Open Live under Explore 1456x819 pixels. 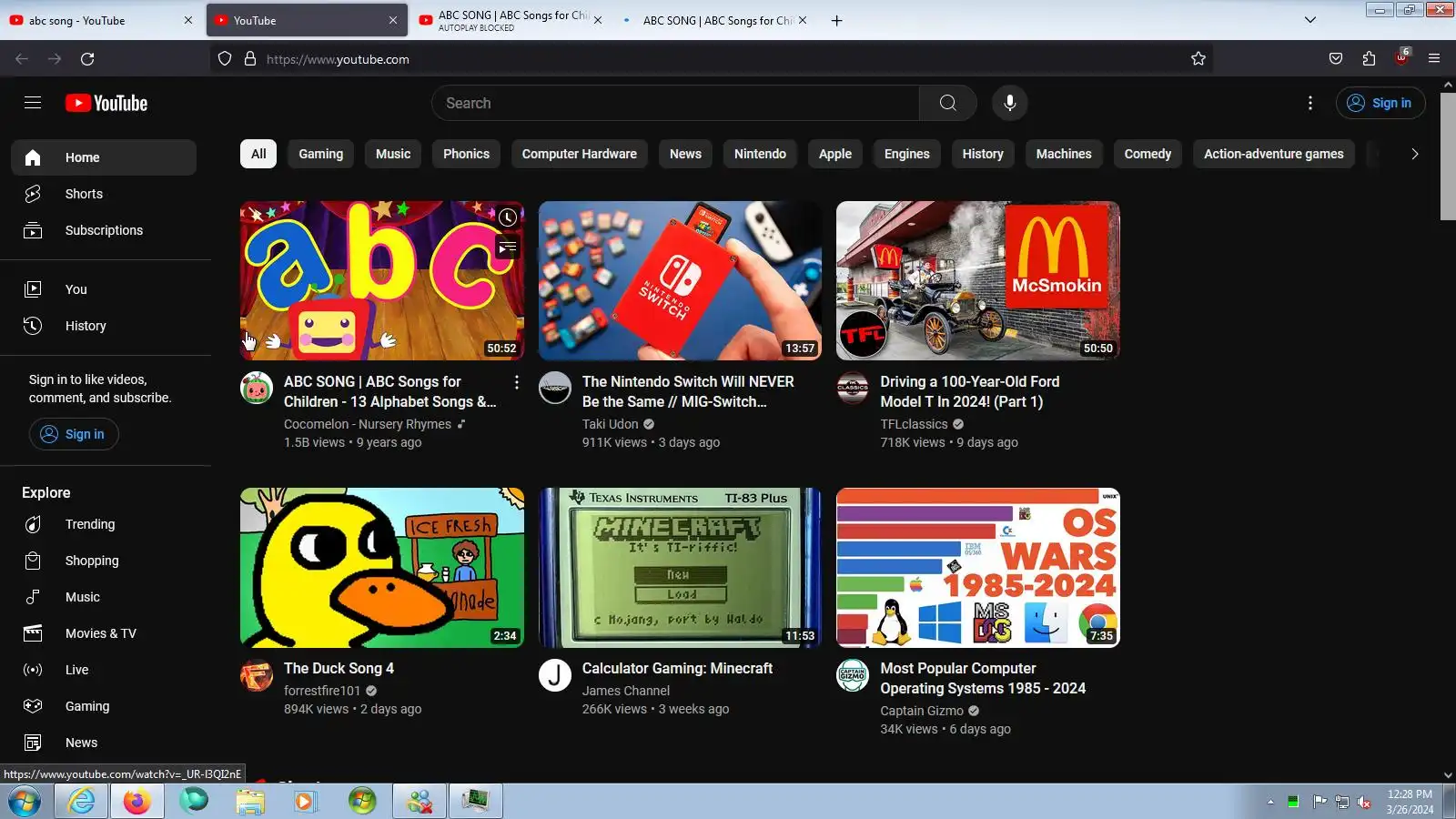pos(104,670)
